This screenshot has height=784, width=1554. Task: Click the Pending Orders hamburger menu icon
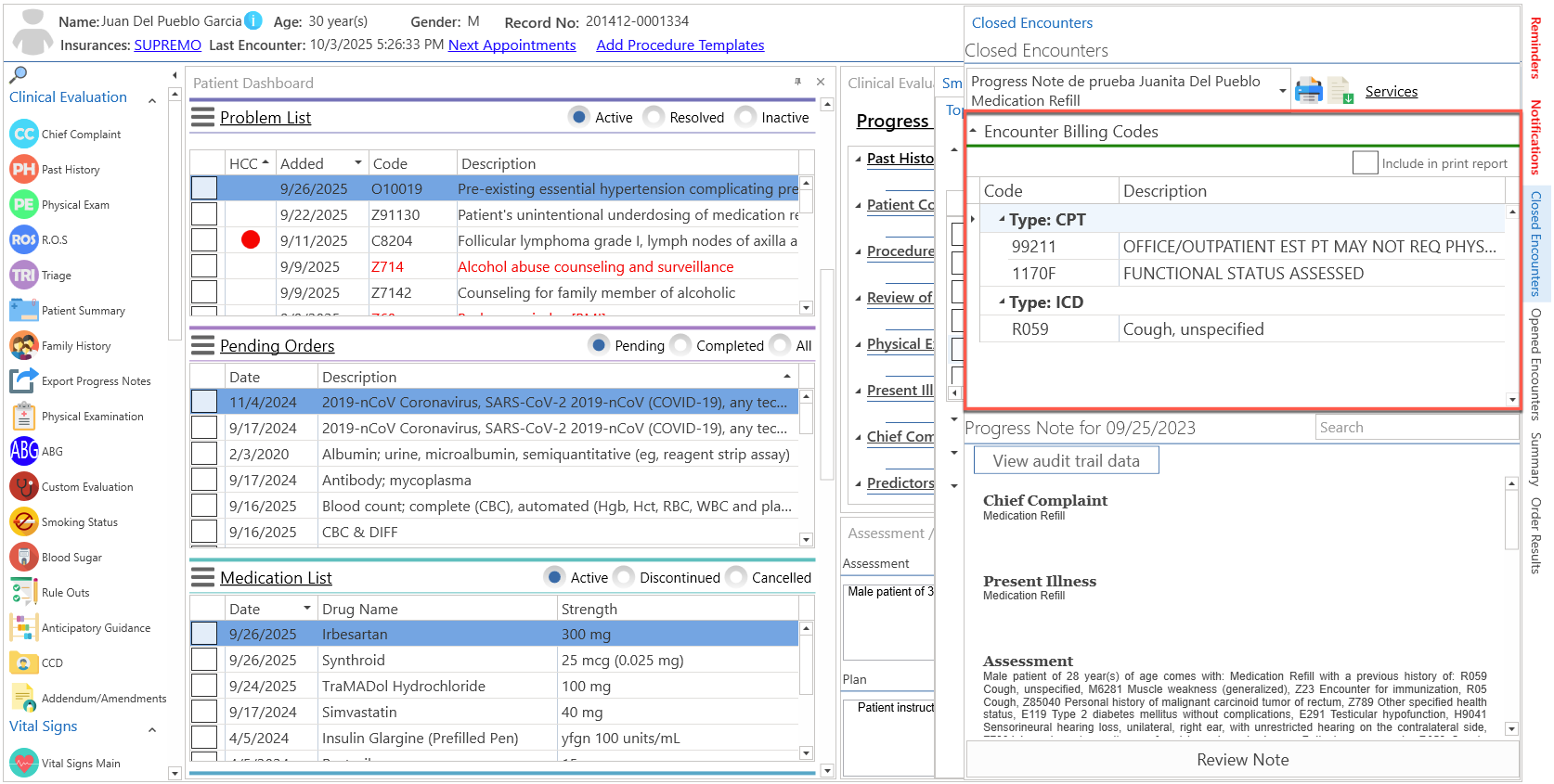[202, 345]
